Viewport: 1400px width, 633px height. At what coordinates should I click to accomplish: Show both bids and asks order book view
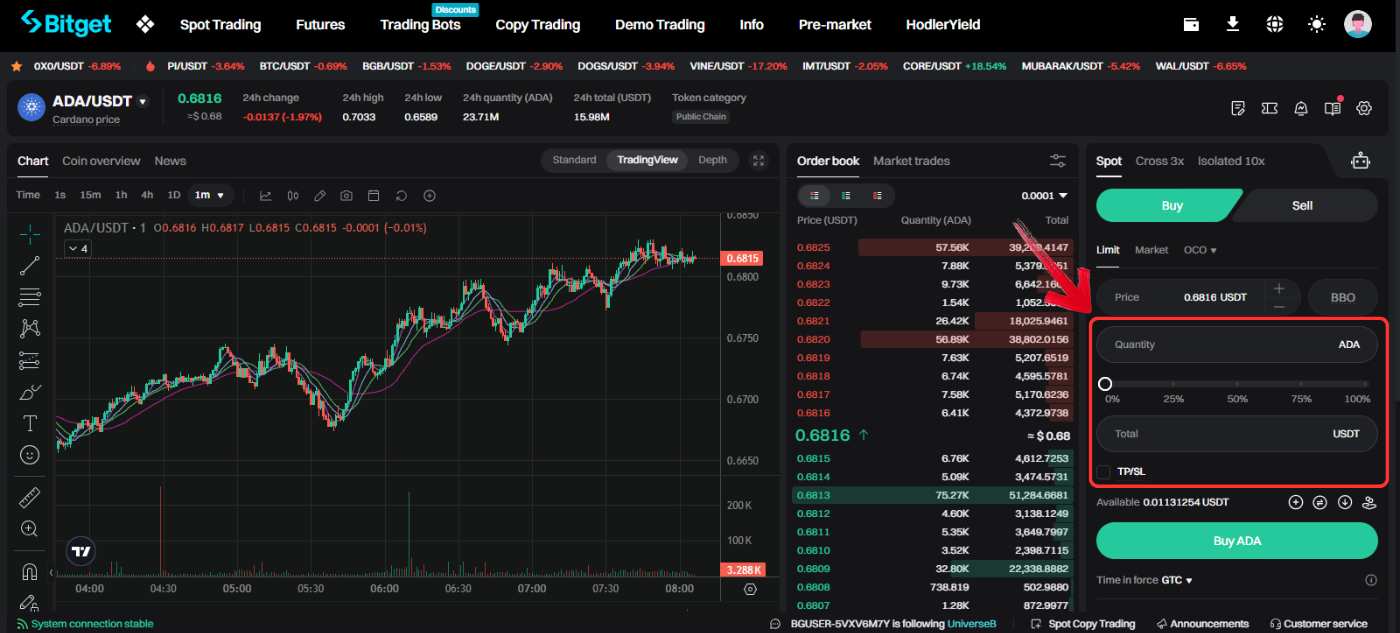click(x=815, y=196)
